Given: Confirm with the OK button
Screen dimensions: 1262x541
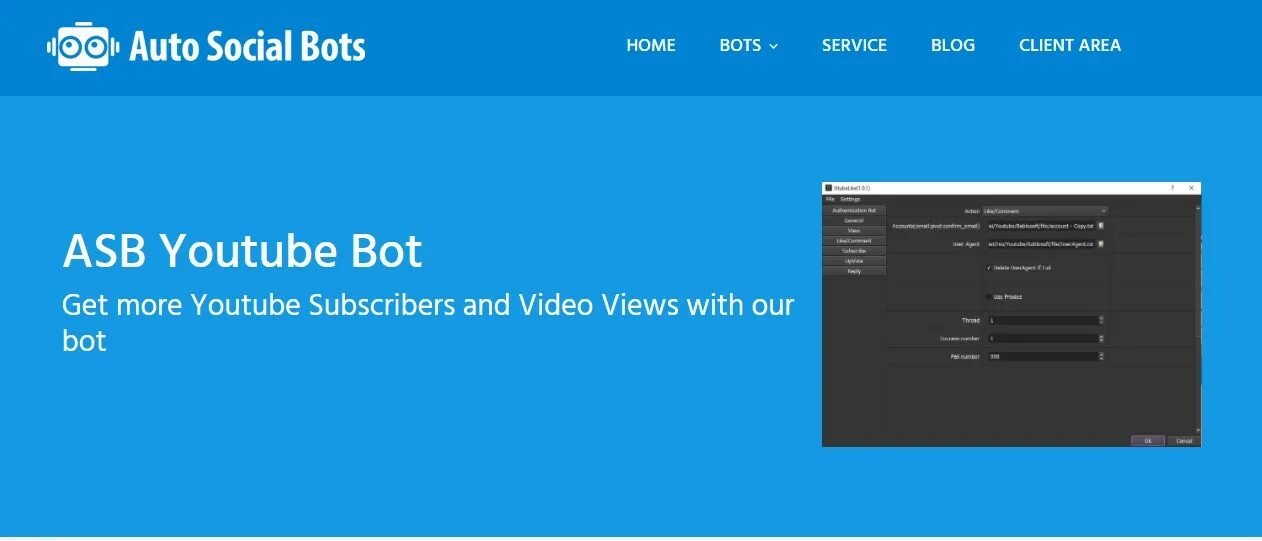Looking at the screenshot, I should click(1148, 441).
